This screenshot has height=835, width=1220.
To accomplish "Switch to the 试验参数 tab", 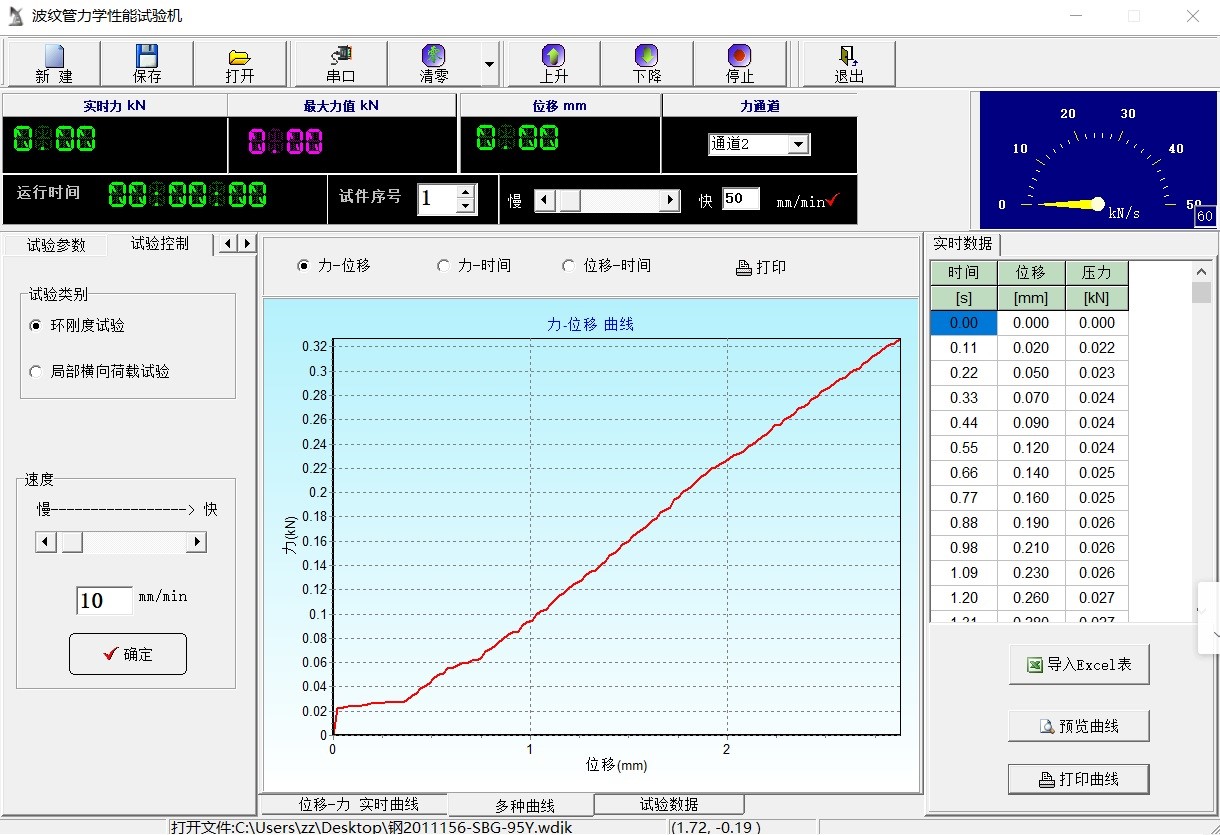I will pyautogui.click(x=56, y=245).
